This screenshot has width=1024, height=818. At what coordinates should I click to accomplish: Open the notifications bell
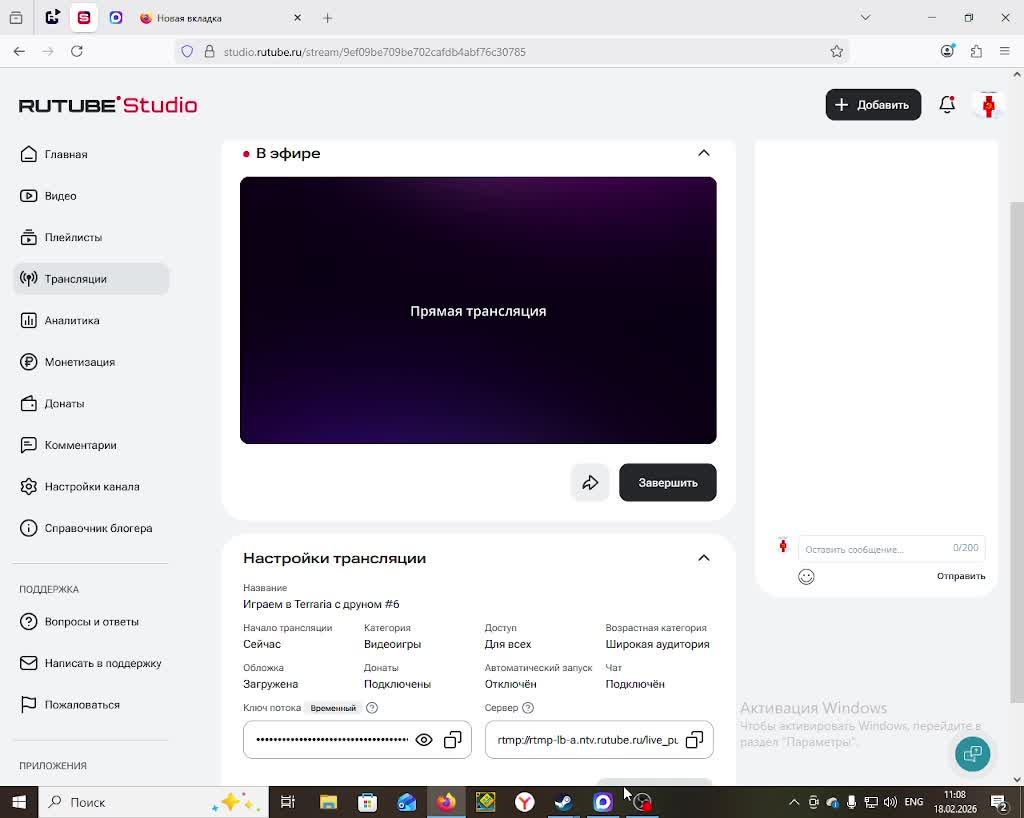coord(947,104)
